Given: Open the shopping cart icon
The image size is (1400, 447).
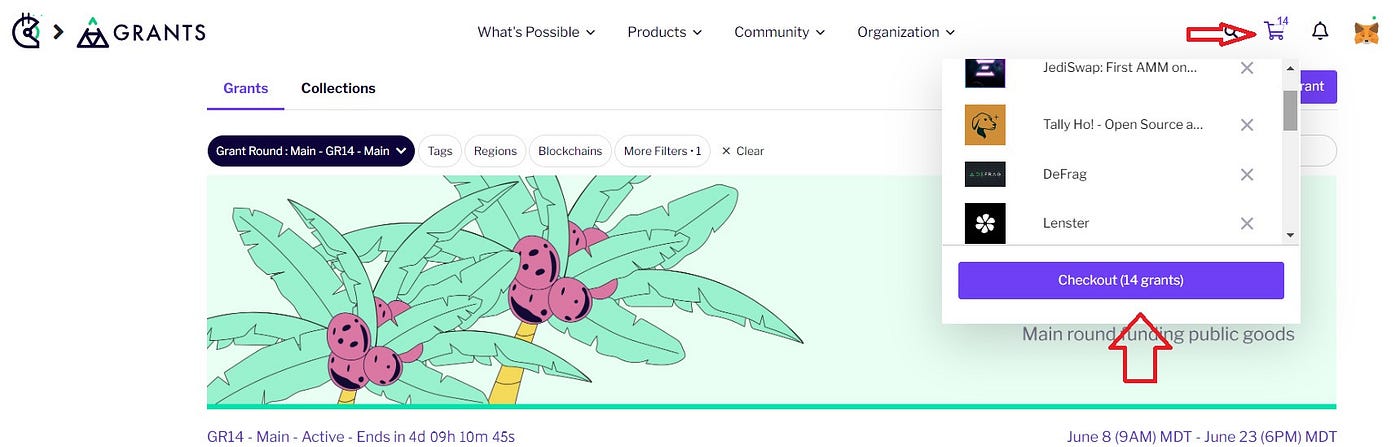Looking at the screenshot, I should (1274, 31).
